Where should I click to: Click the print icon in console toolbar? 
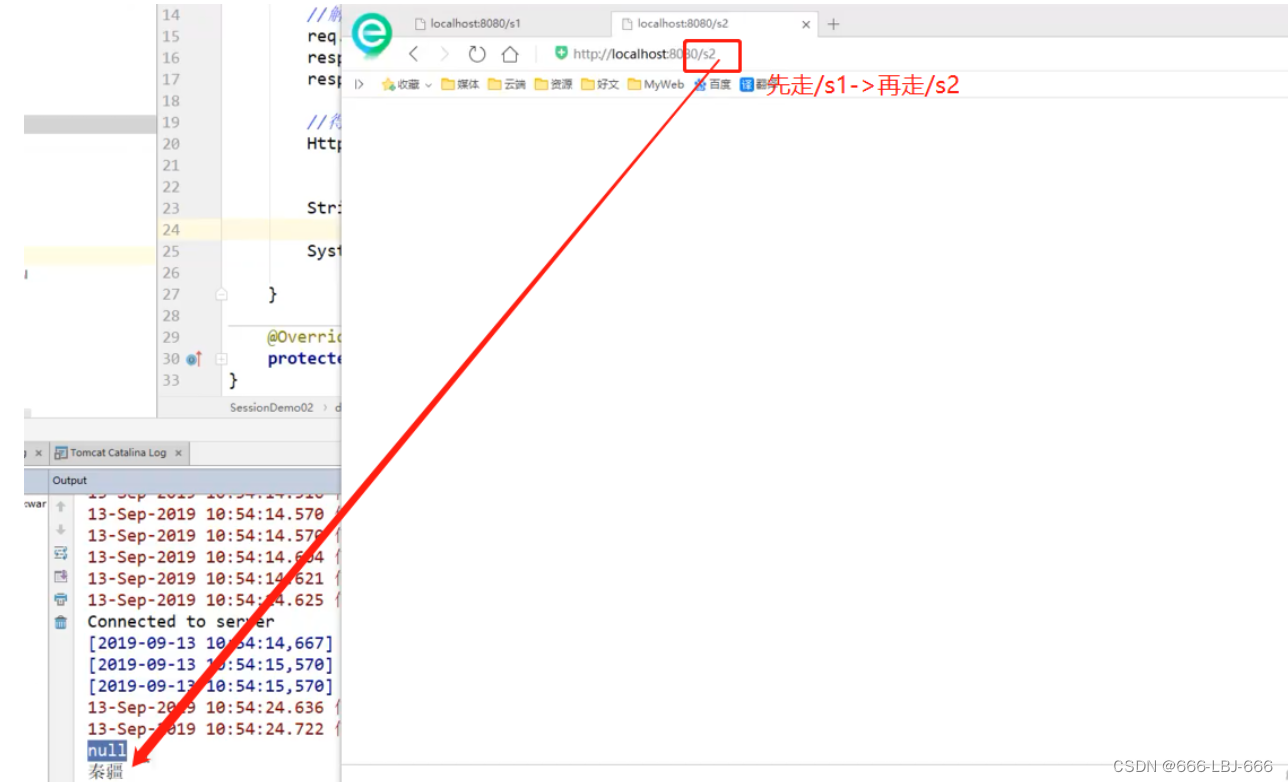[61, 599]
